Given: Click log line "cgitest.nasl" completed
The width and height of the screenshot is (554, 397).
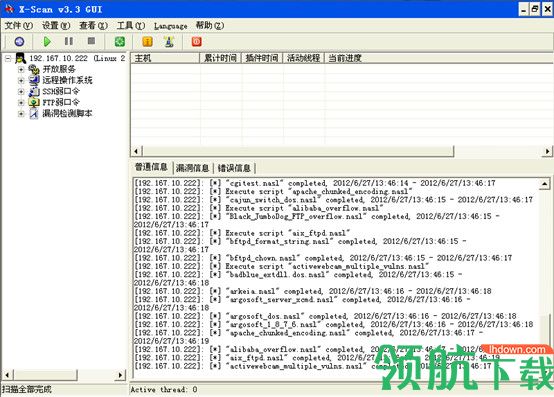Looking at the screenshot, I should [315, 183].
